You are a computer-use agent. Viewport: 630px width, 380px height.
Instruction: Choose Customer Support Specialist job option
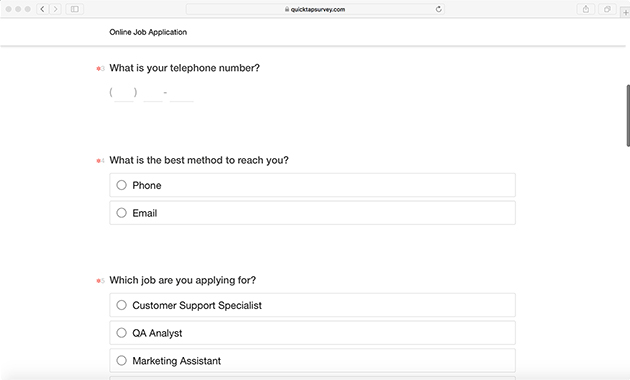coord(312,305)
